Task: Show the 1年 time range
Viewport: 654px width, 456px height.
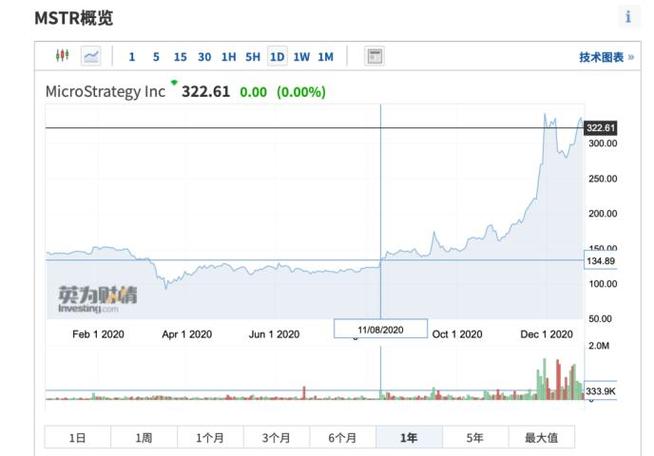Action: coord(409,437)
